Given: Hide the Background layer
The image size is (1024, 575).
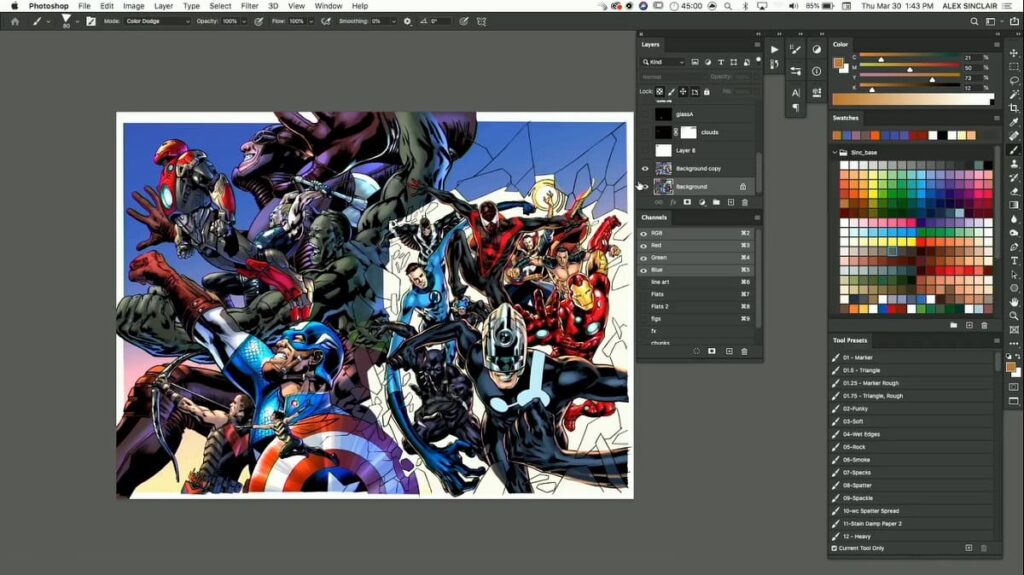Looking at the screenshot, I should (645, 187).
